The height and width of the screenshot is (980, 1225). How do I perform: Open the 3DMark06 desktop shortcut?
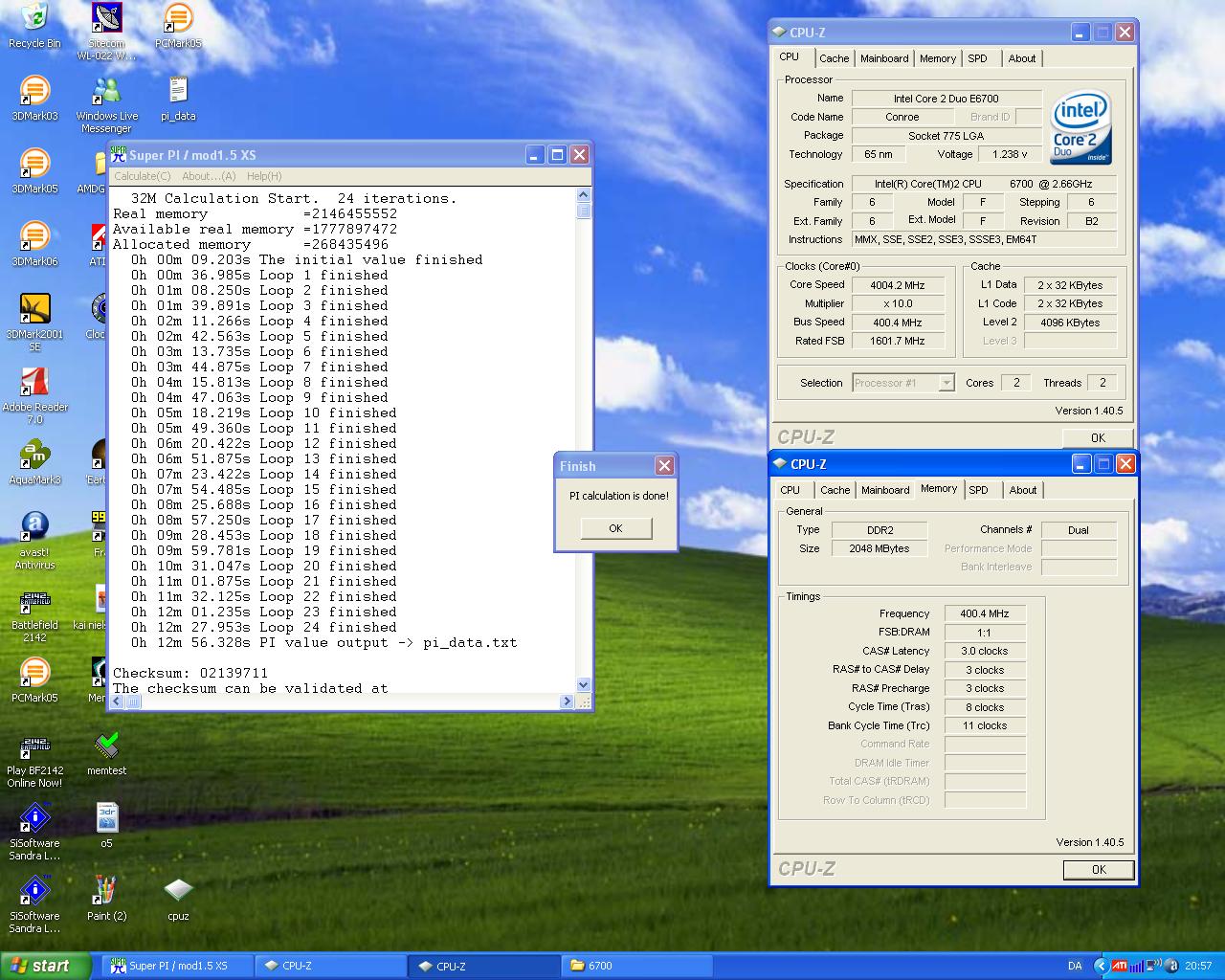point(34,244)
